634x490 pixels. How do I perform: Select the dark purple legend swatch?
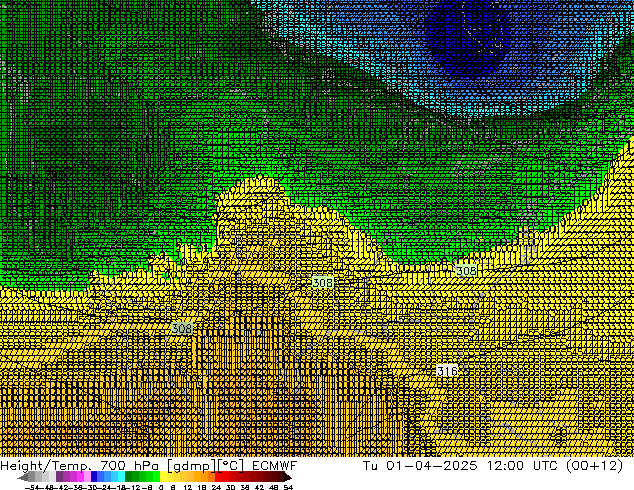(x=59, y=476)
